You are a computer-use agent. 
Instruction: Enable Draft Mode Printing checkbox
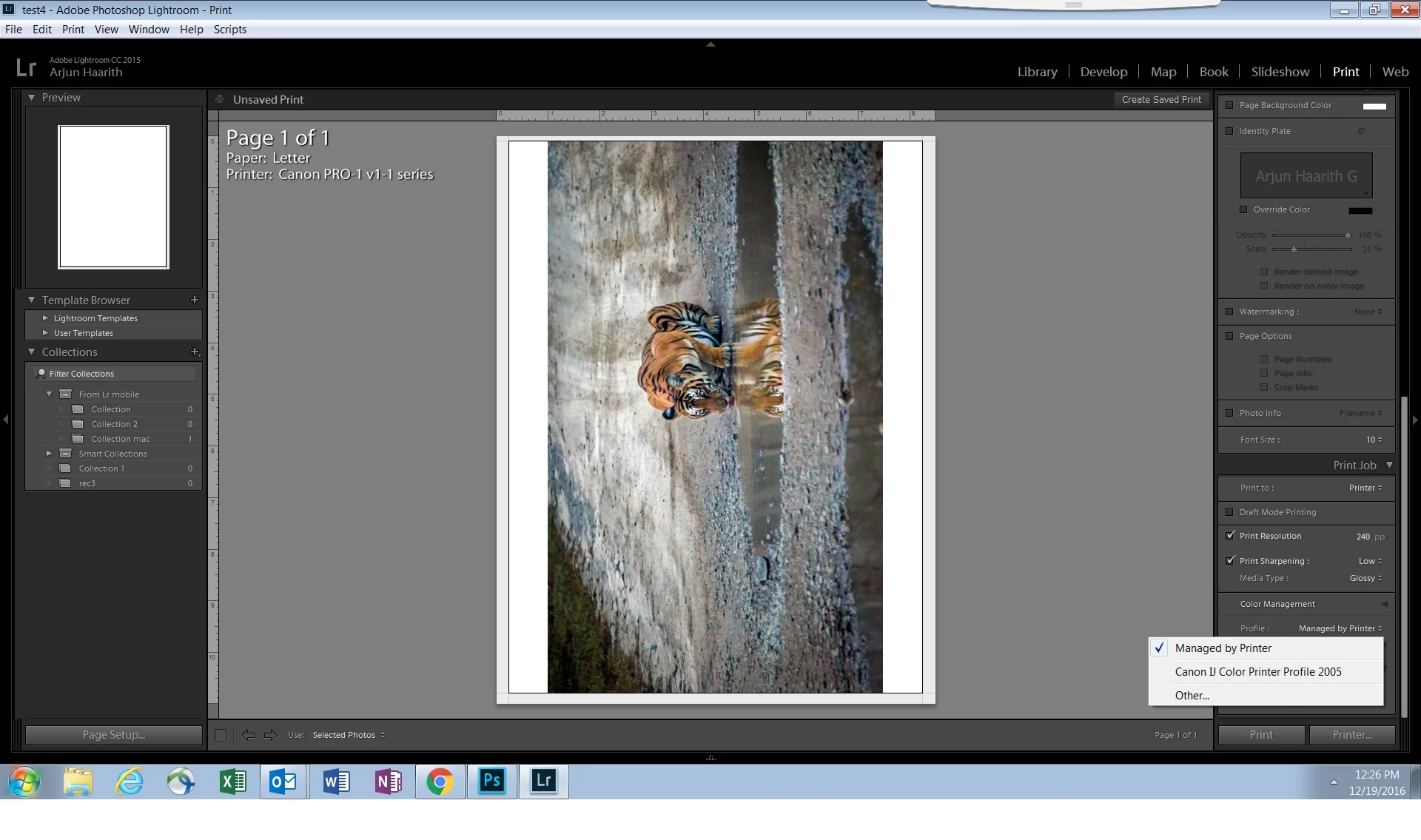click(1230, 512)
